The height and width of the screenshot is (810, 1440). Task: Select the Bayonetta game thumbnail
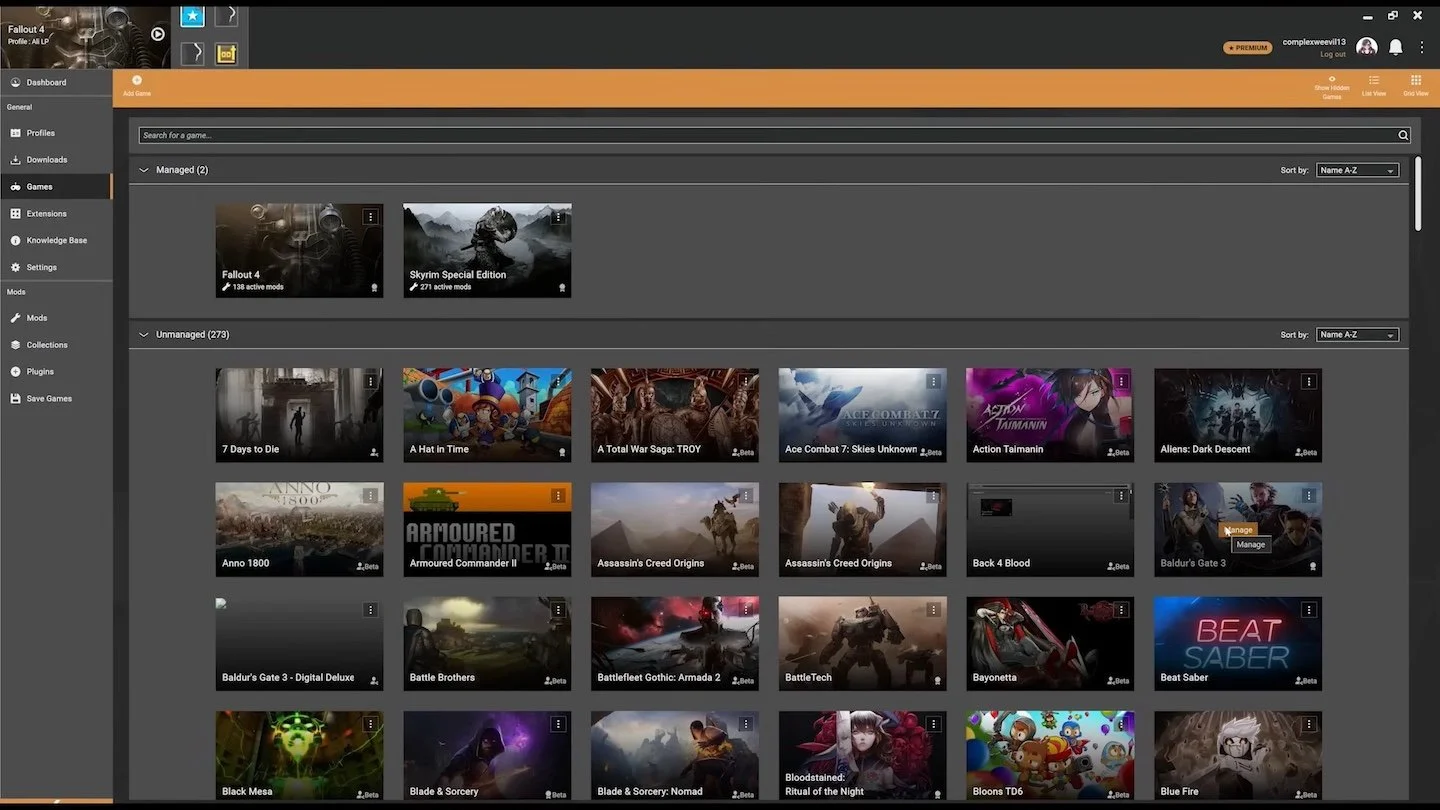point(1050,643)
